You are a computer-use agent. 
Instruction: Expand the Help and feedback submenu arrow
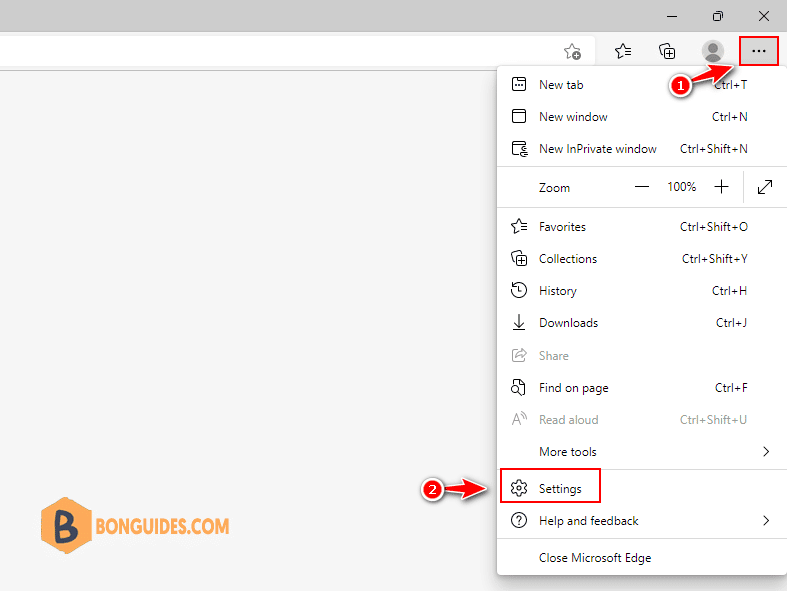click(766, 521)
